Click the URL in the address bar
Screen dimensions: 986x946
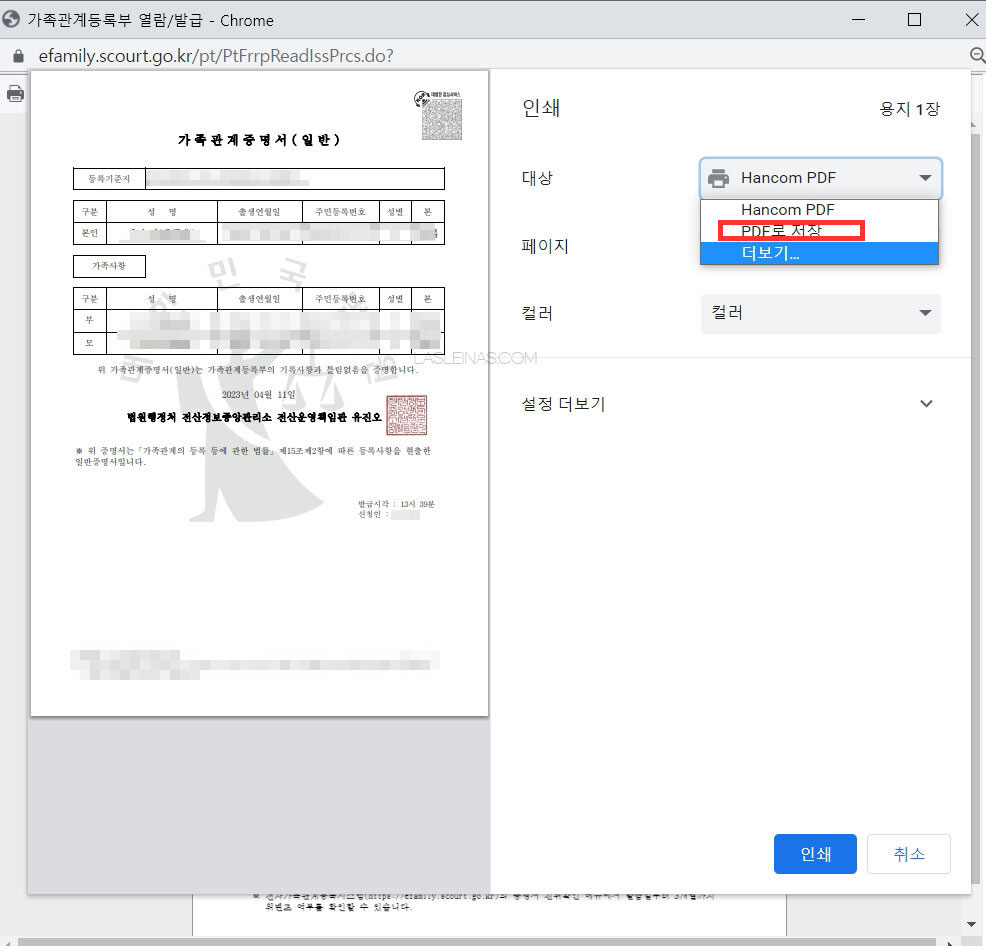[216, 56]
